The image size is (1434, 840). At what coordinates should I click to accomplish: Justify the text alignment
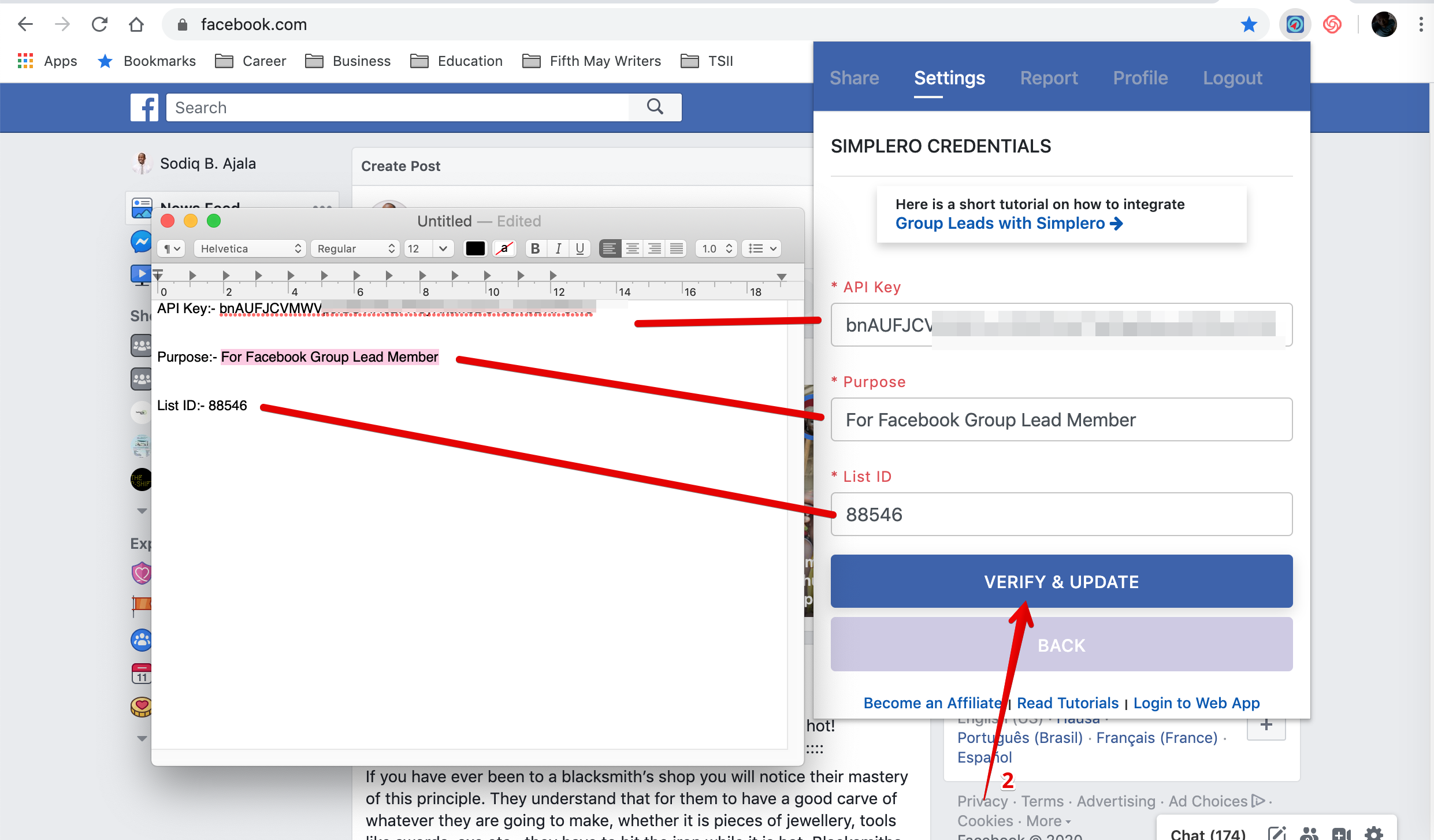pyautogui.click(x=676, y=248)
